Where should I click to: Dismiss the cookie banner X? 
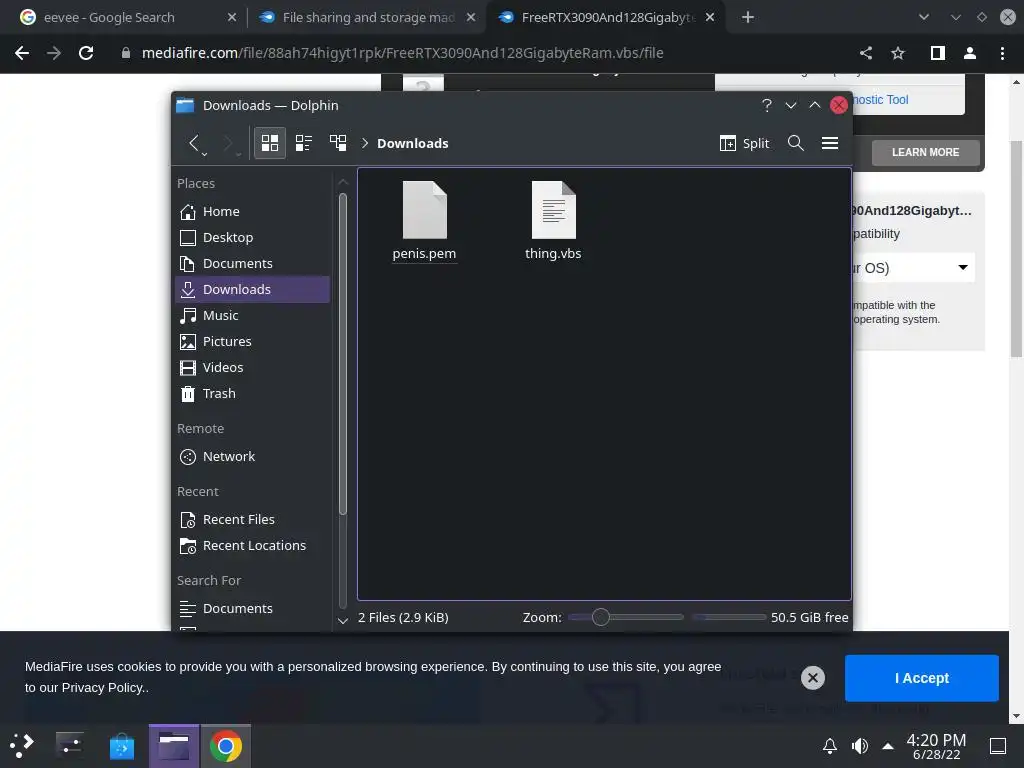[813, 678]
